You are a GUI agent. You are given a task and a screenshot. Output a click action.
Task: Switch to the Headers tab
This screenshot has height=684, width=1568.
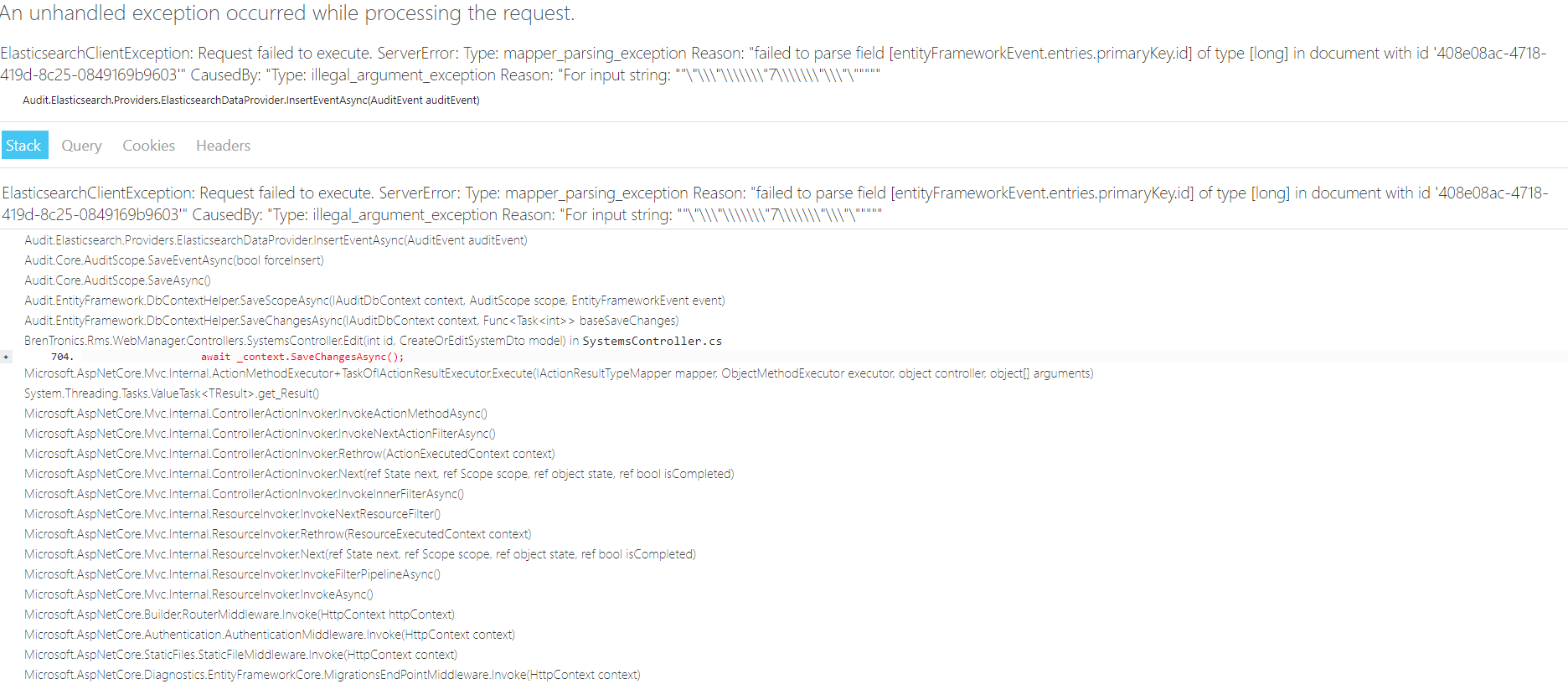(x=222, y=145)
